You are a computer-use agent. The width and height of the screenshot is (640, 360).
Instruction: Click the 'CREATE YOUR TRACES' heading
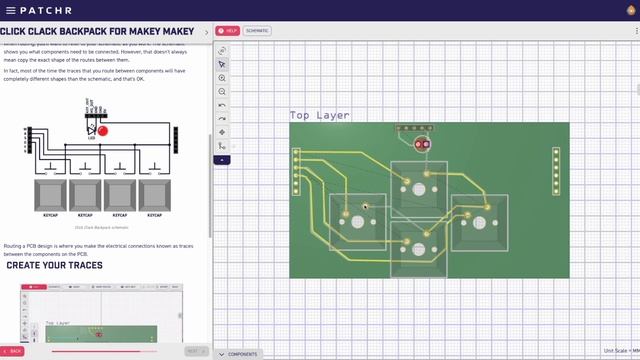point(55,265)
